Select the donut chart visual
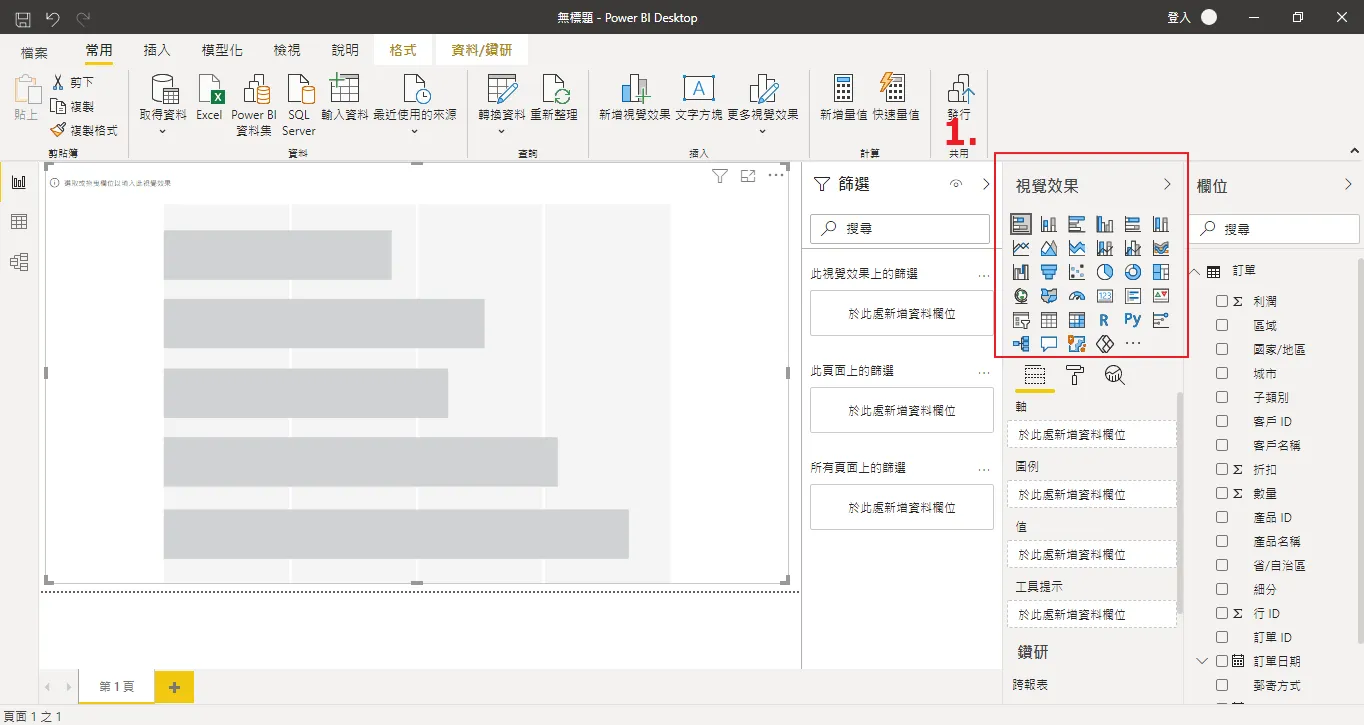This screenshot has width=1364, height=725. click(x=1133, y=272)
